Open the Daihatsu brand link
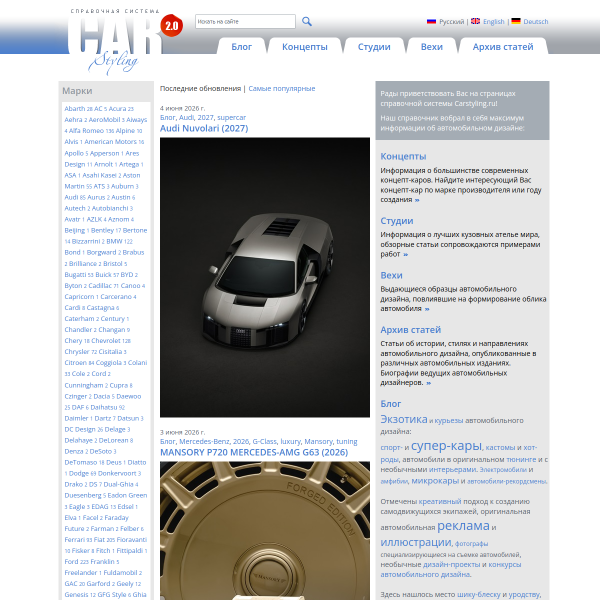600x600 pixels. tap(104, 408)
